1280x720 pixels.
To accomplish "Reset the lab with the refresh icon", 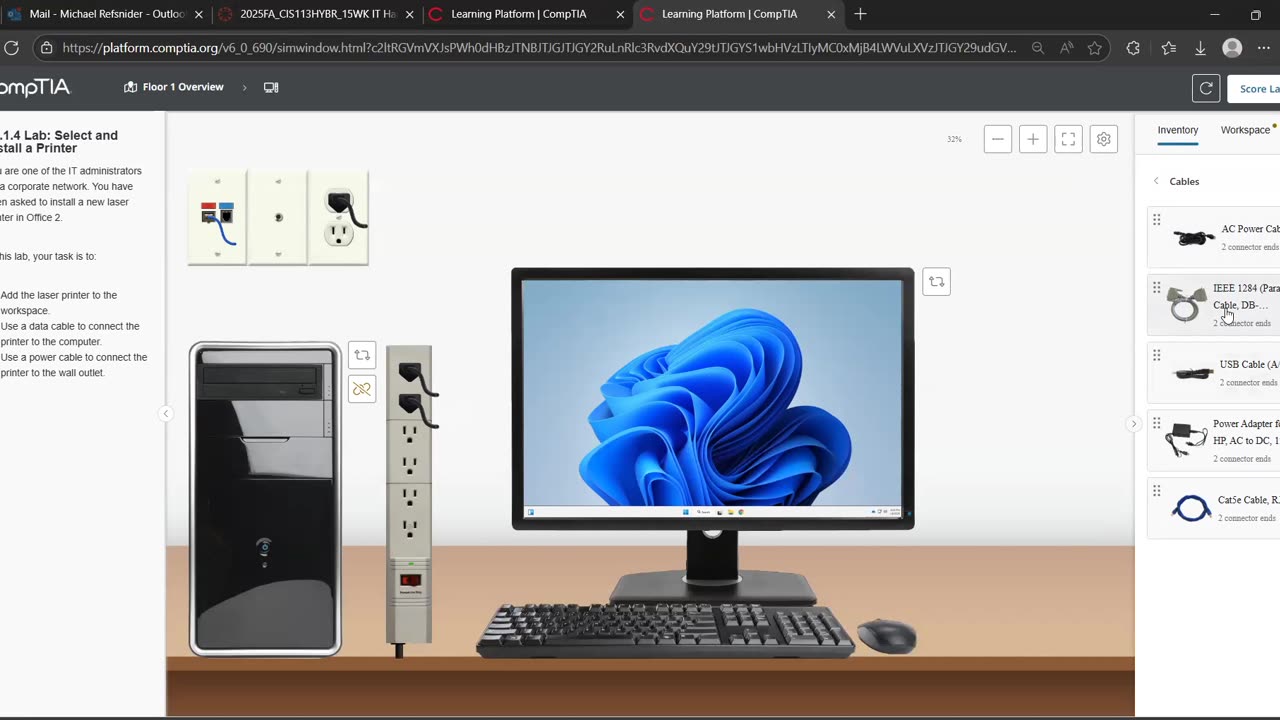I will coord(1206,88).
